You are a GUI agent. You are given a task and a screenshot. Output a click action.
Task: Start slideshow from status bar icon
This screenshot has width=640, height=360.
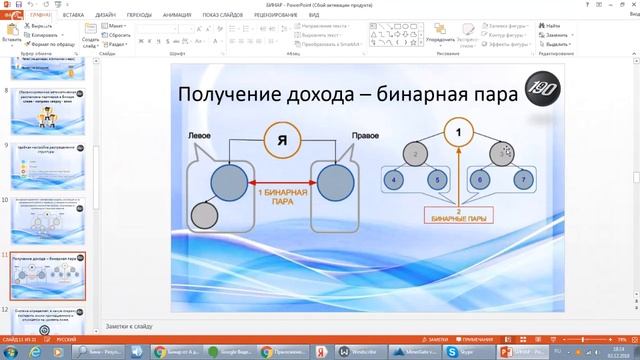pyautogui.click(x=553, y=340)
